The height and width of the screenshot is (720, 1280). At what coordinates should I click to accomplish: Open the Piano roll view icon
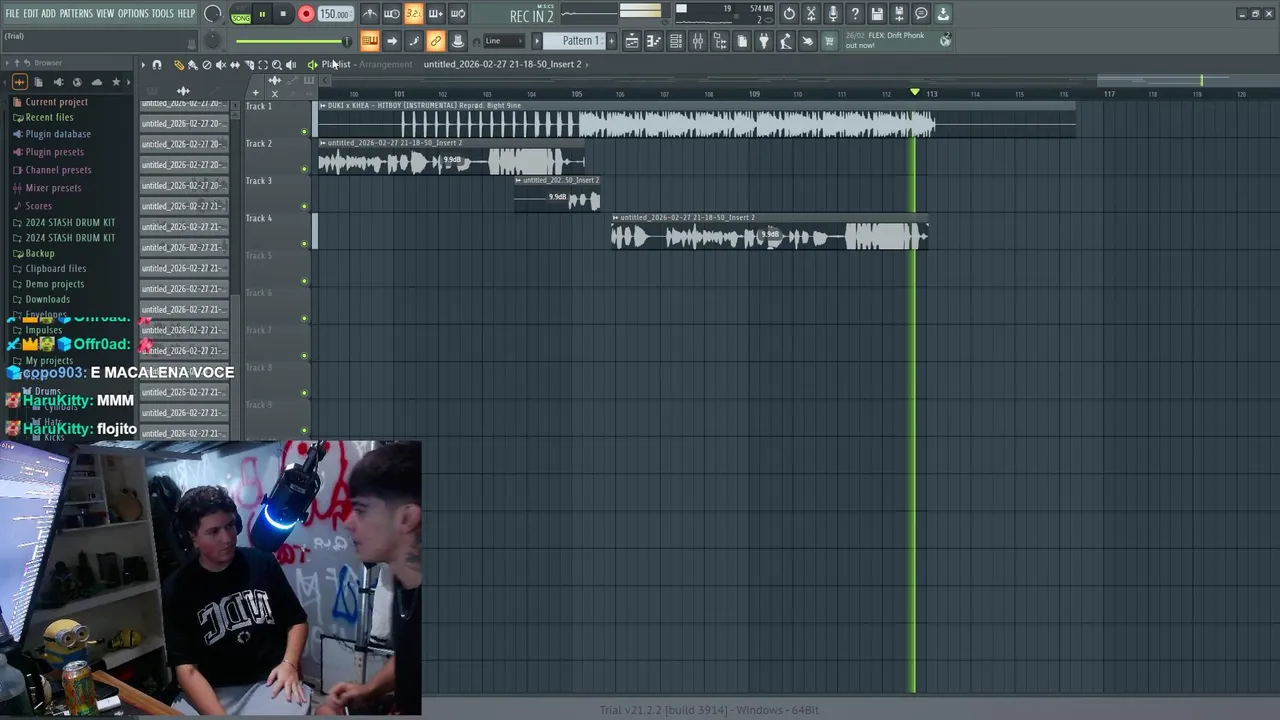point(654,41)
